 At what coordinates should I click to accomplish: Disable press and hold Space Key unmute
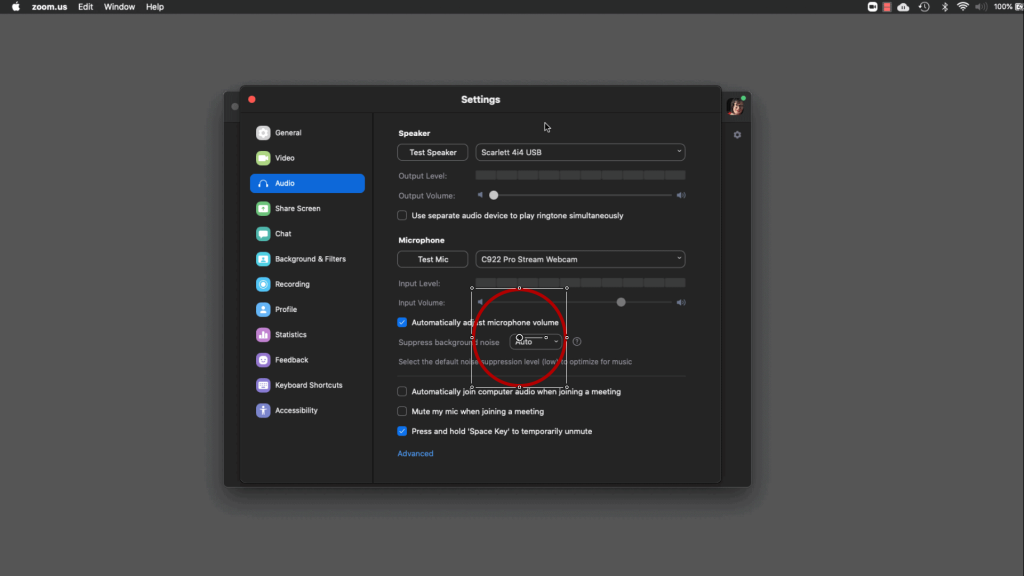(403, 432)
